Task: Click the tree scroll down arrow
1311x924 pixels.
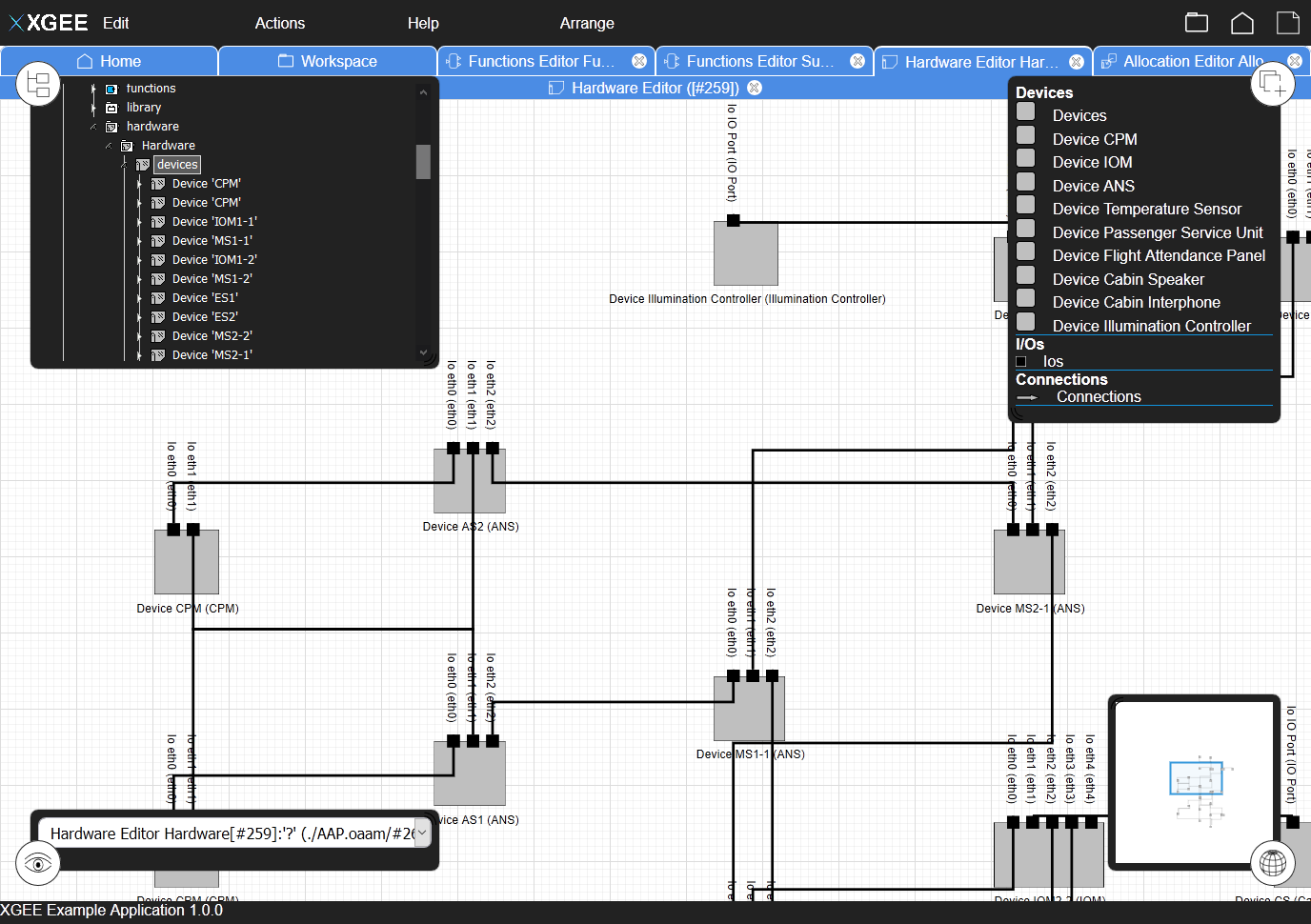Action: (x=423, y=352)
